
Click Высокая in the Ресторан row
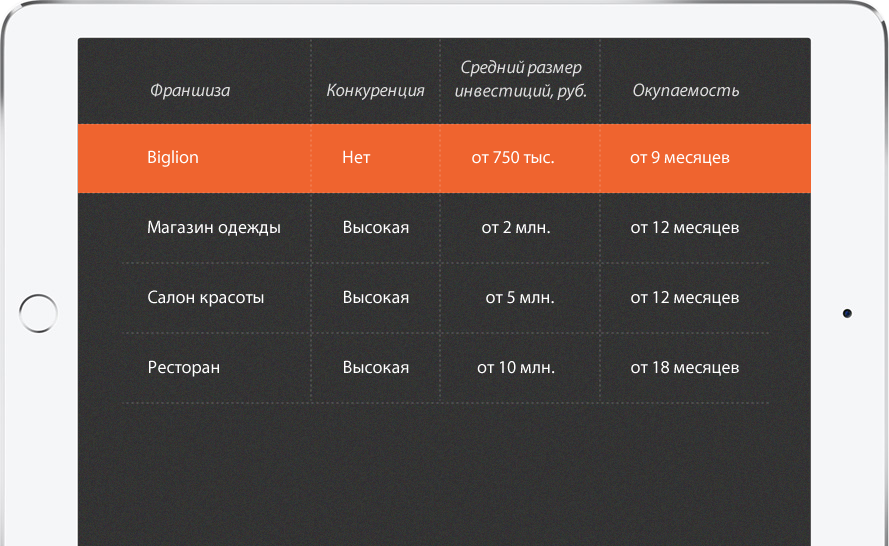tap(375, 367)
